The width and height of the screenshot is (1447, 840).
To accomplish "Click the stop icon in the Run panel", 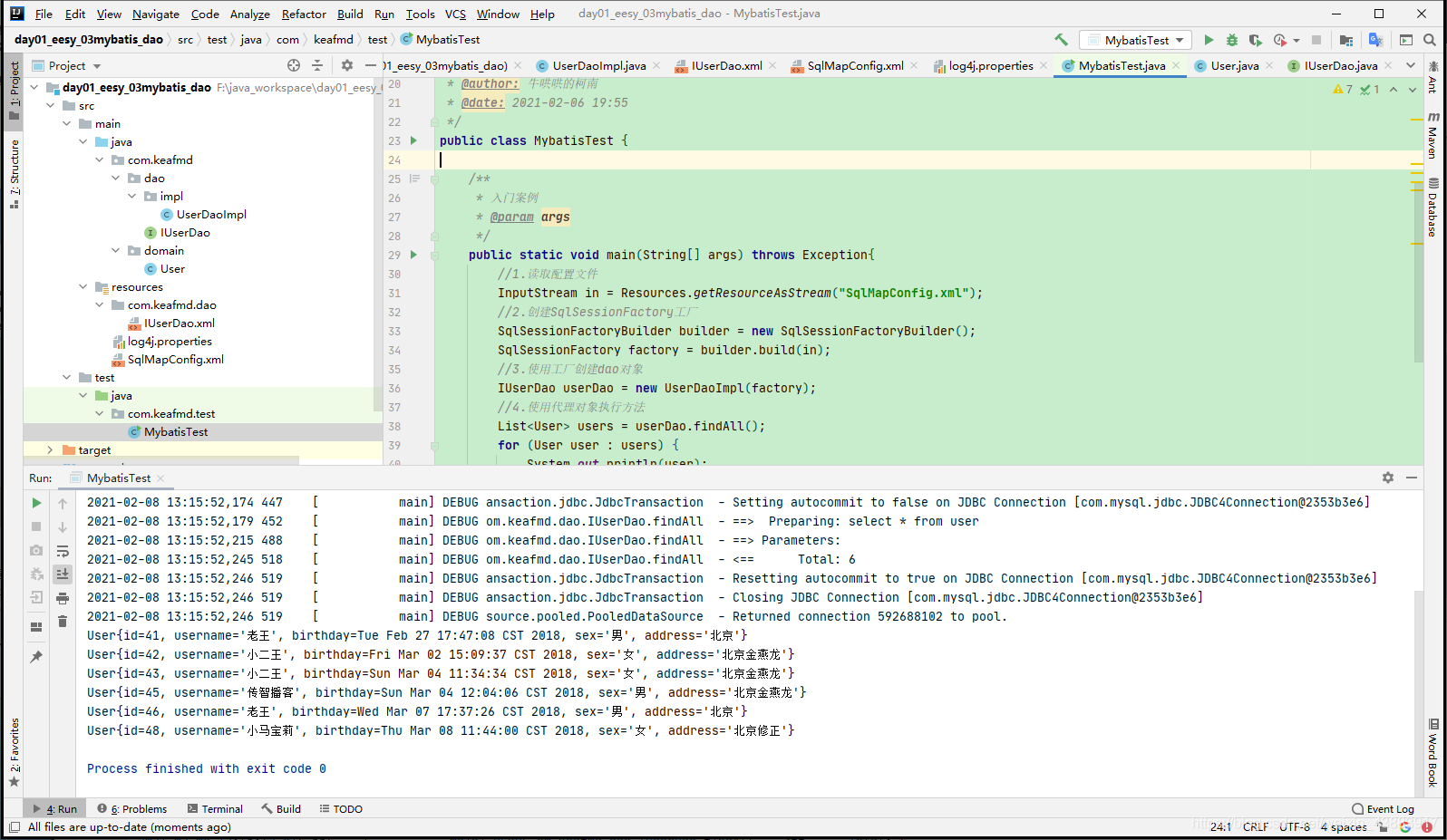I will coord(36,526).
